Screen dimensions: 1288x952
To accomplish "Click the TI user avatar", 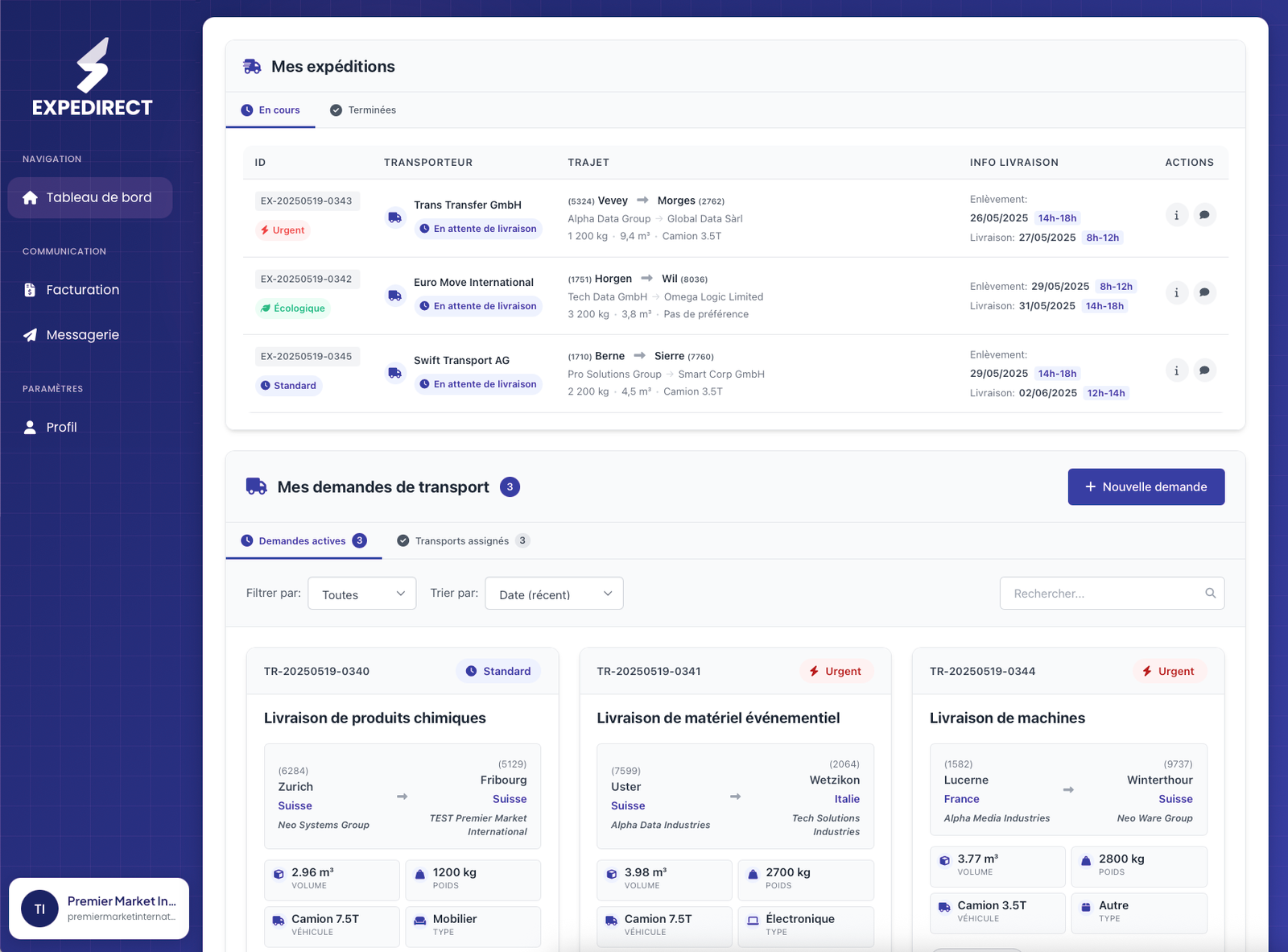I will tap(39, 909).
